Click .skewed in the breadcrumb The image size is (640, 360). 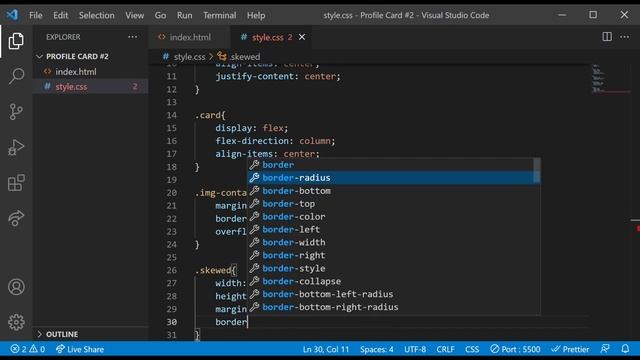click(244, 57)
